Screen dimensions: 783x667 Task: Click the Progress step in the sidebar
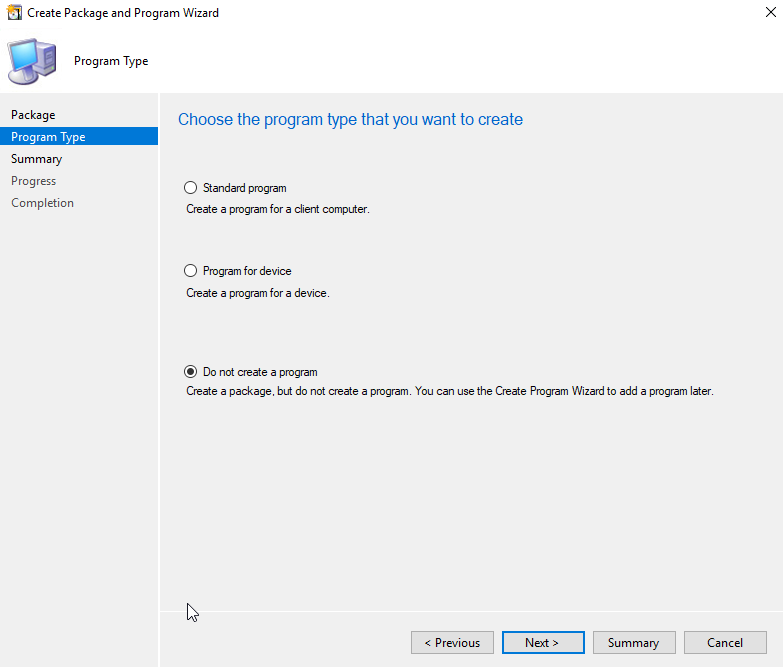pyautogui.click(x=33, y=181)
